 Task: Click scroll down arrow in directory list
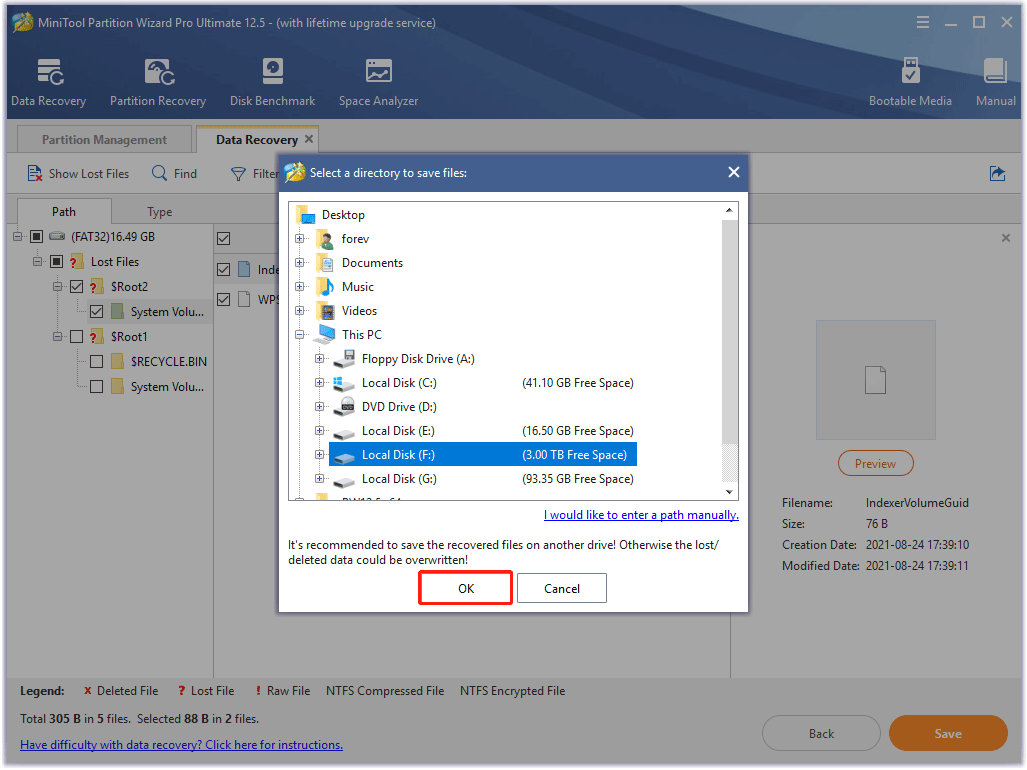730,492
